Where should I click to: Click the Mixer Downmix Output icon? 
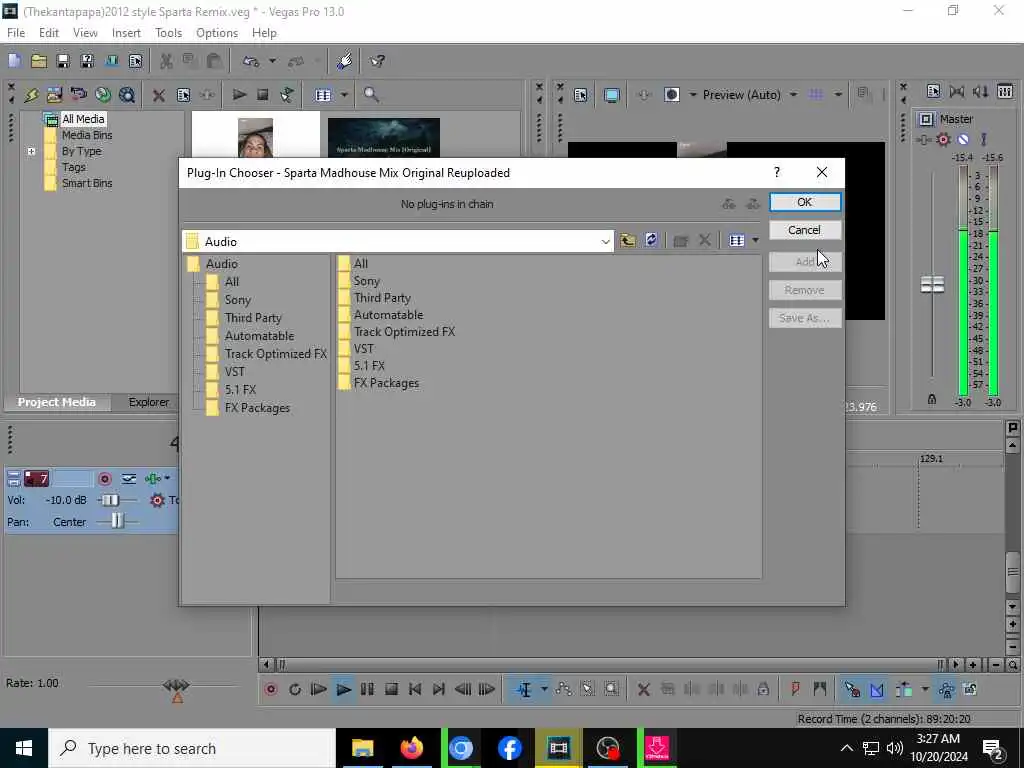(x=957, y=91)
